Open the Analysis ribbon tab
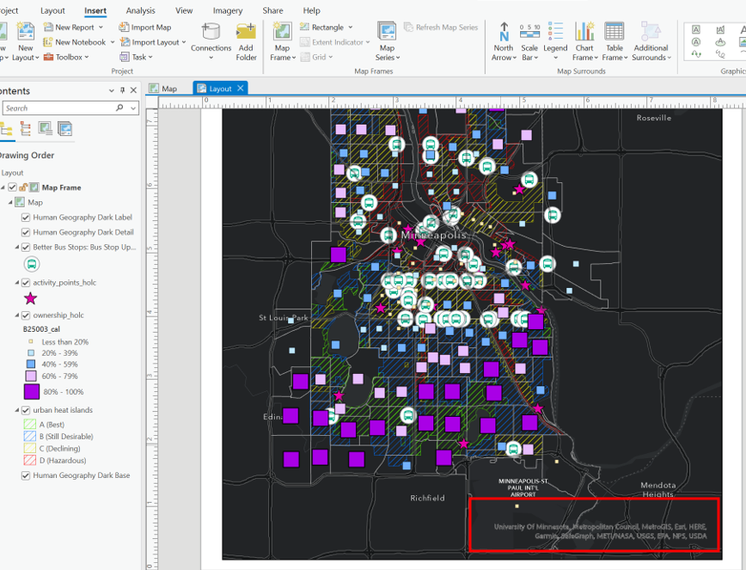This screenshot has width=746, height=570. pyautogui.click(x=140, y=11)
